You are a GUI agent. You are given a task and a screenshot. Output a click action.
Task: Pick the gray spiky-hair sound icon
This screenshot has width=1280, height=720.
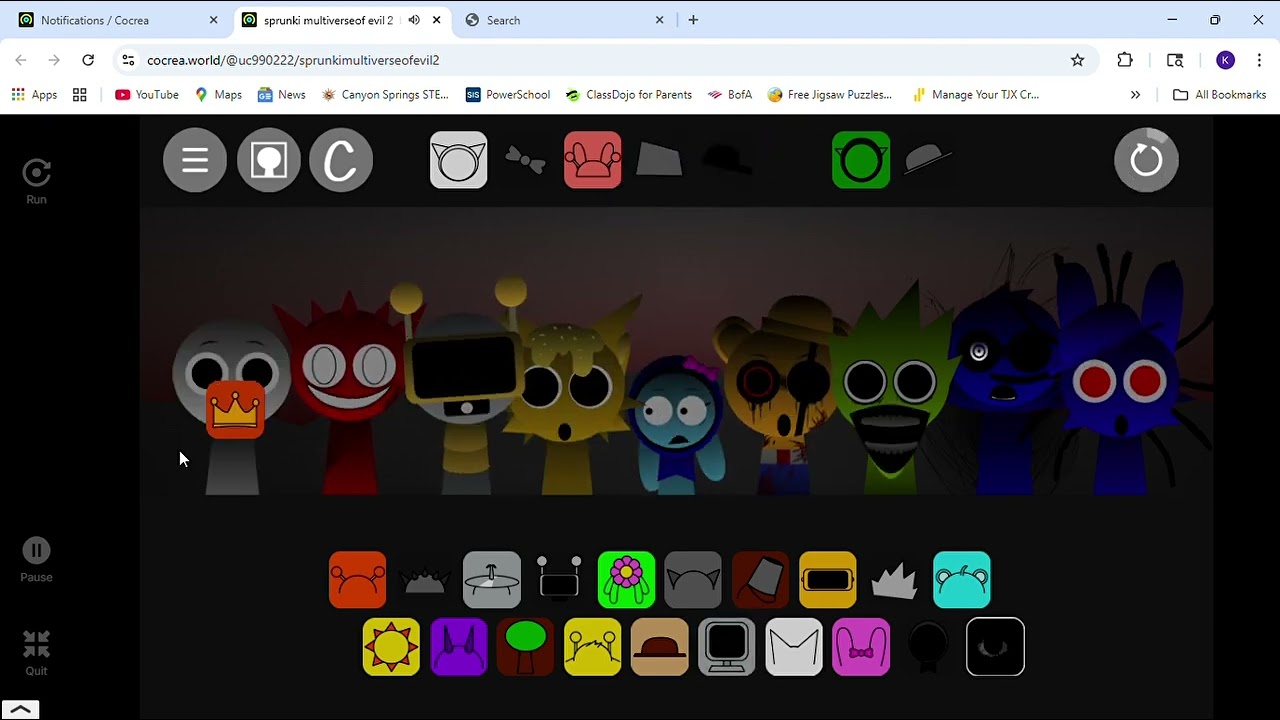coord(895,580)
